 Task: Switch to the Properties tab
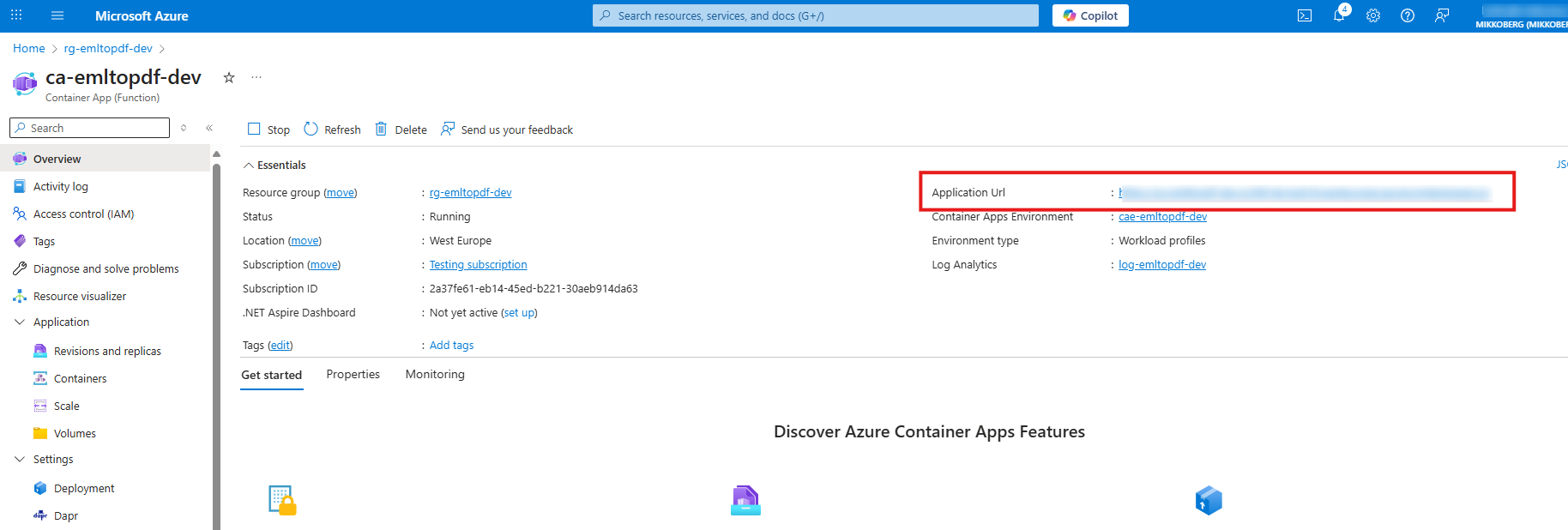point(353,374)
